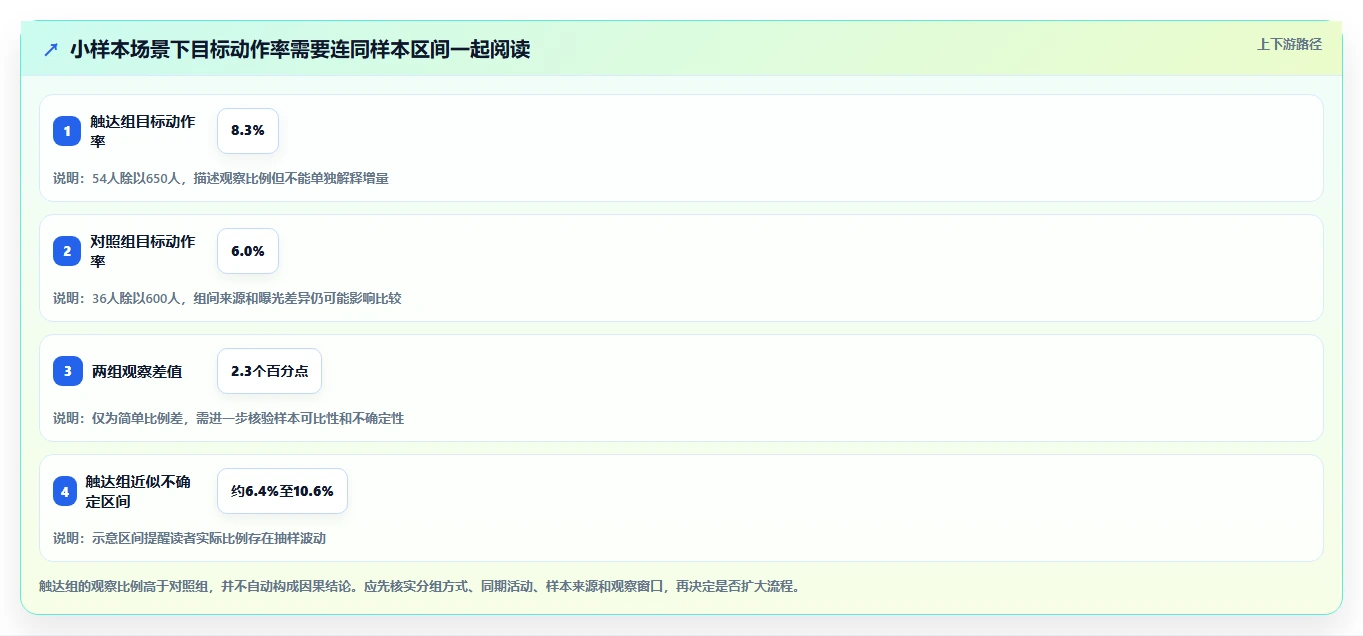
Task: Select the 6.0% value chip
Action: click(248, 251)
